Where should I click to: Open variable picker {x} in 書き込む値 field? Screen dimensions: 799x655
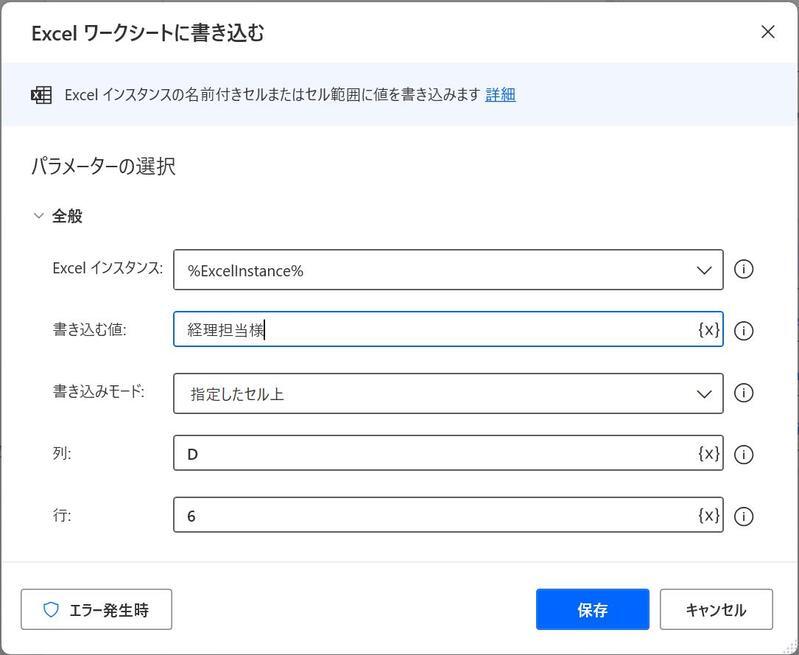(708, 330)
